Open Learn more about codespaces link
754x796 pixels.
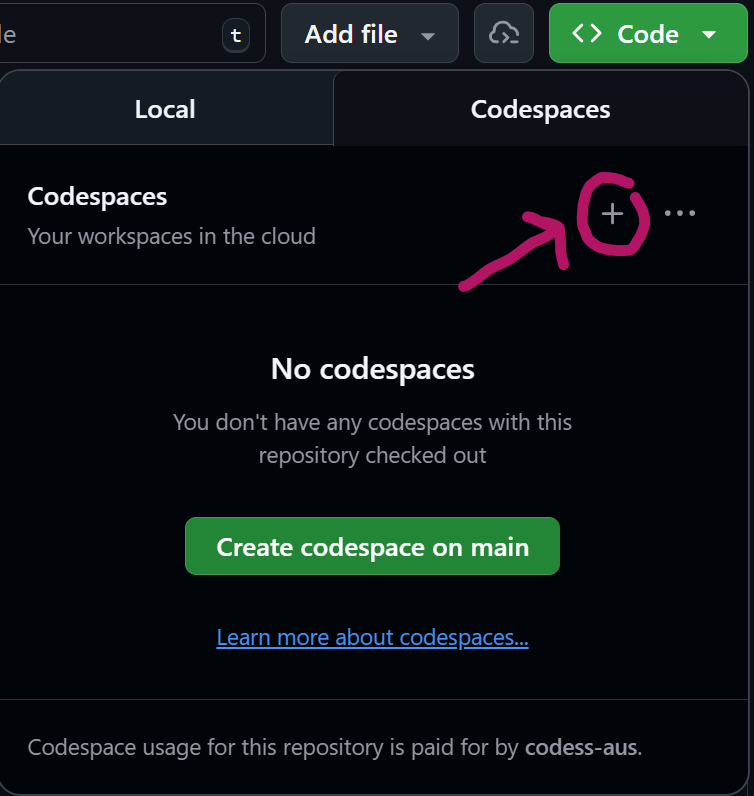pyautogui.click(x=372, y=637)
